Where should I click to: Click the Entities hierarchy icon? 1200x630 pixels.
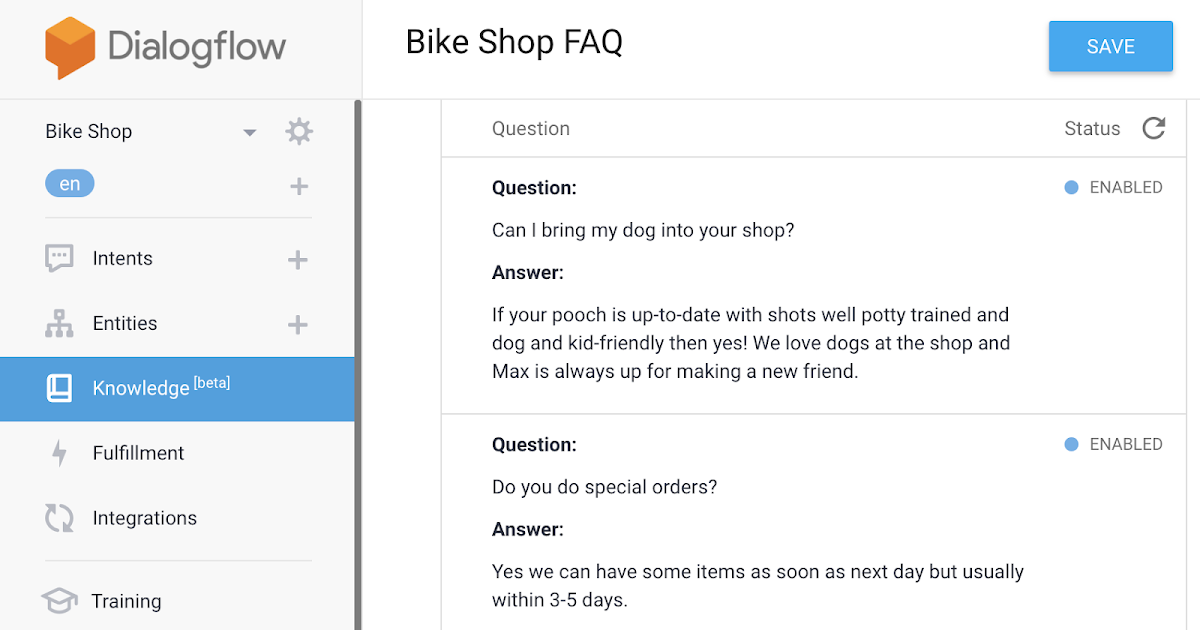coord(59,323)
